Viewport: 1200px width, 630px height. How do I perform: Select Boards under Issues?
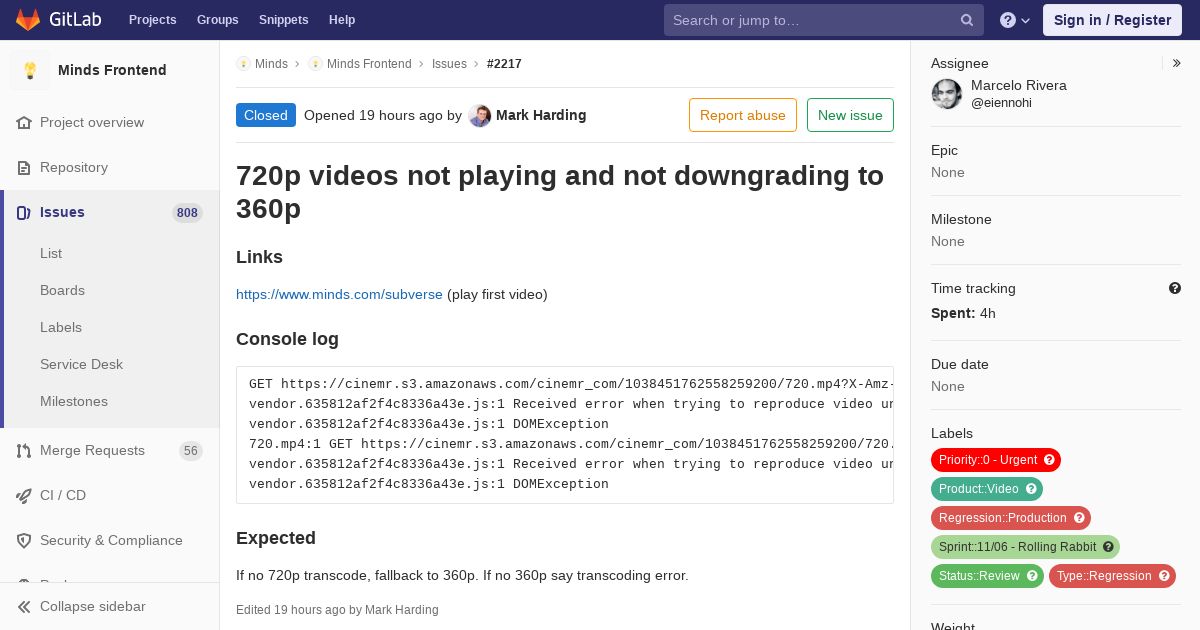(x=62, y=290)
